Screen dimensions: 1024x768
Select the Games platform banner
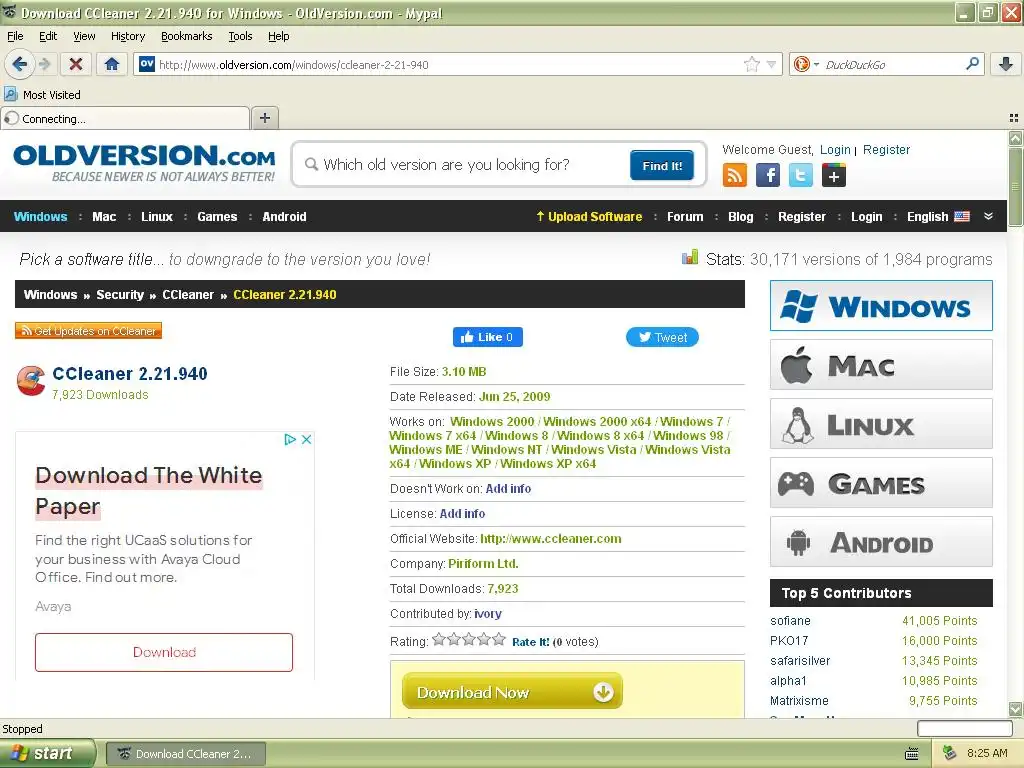(881, 483)
